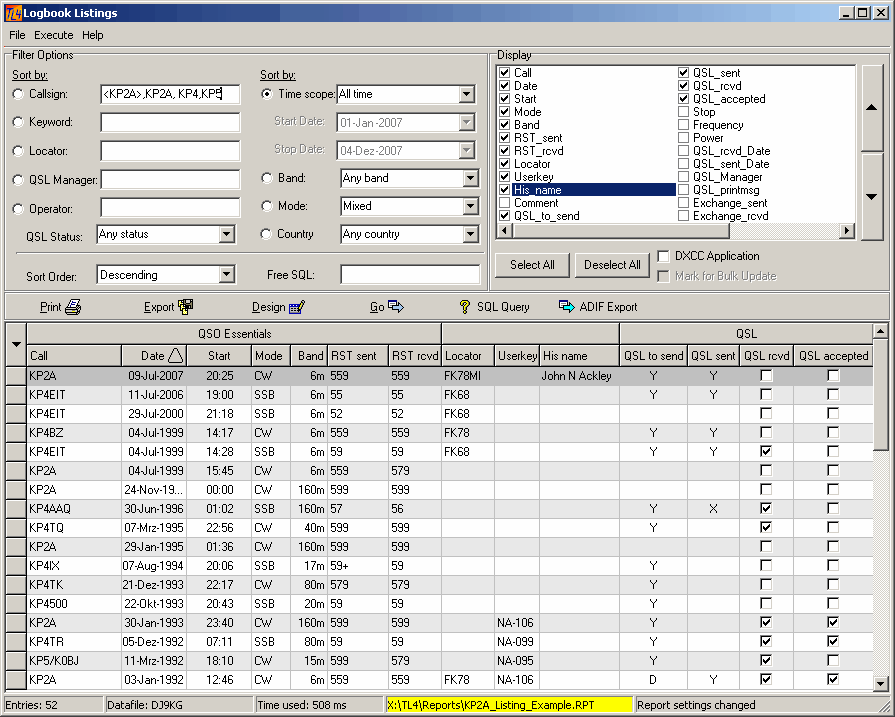Screen dimensions: 895x717
Task: Click ADIF Export in the toolbar
Action: coord(598,307)
